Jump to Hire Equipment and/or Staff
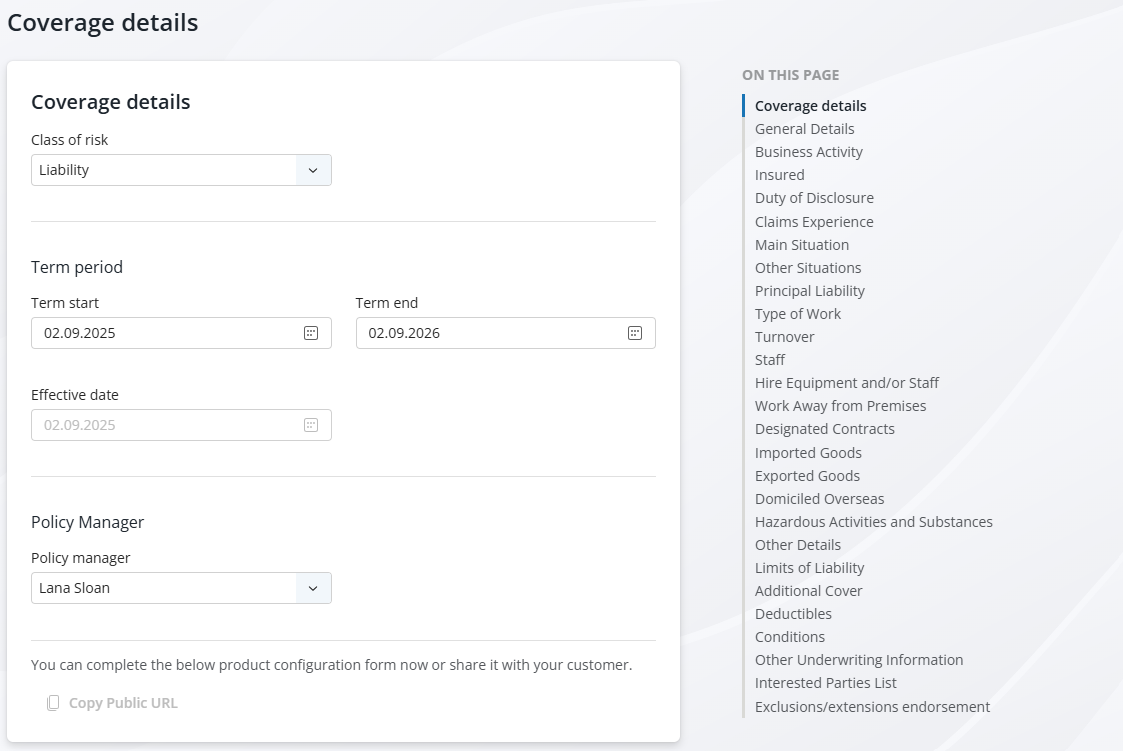The height and width of the screenshot is (751, 1123). [847, 383]
